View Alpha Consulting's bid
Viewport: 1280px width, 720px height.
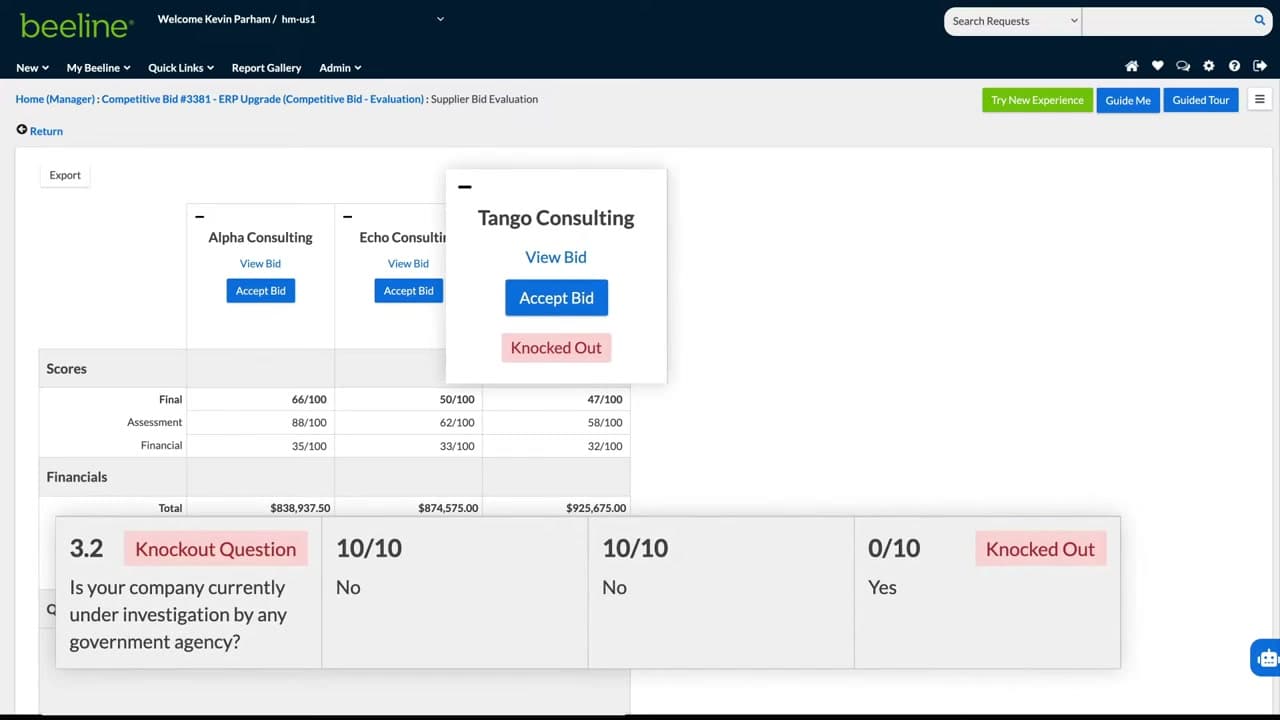(260, 264)
